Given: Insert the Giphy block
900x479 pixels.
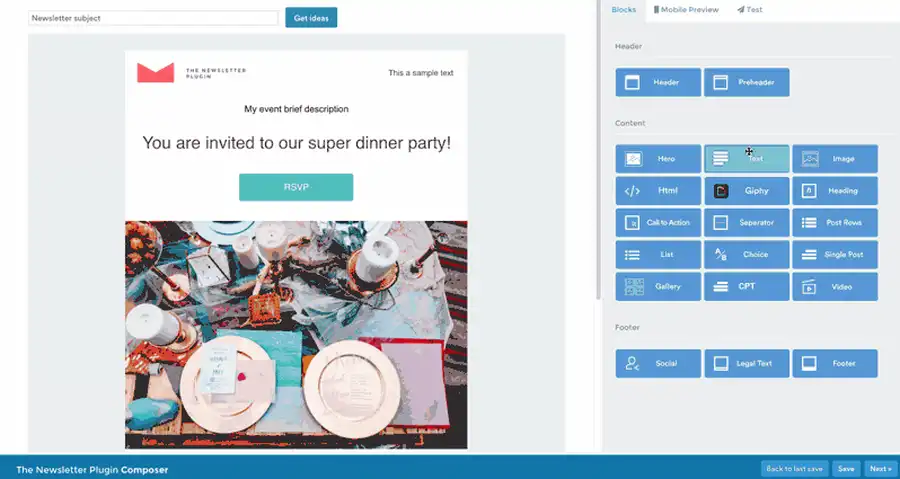Looking at the screenshot, I should pos(746,191).
